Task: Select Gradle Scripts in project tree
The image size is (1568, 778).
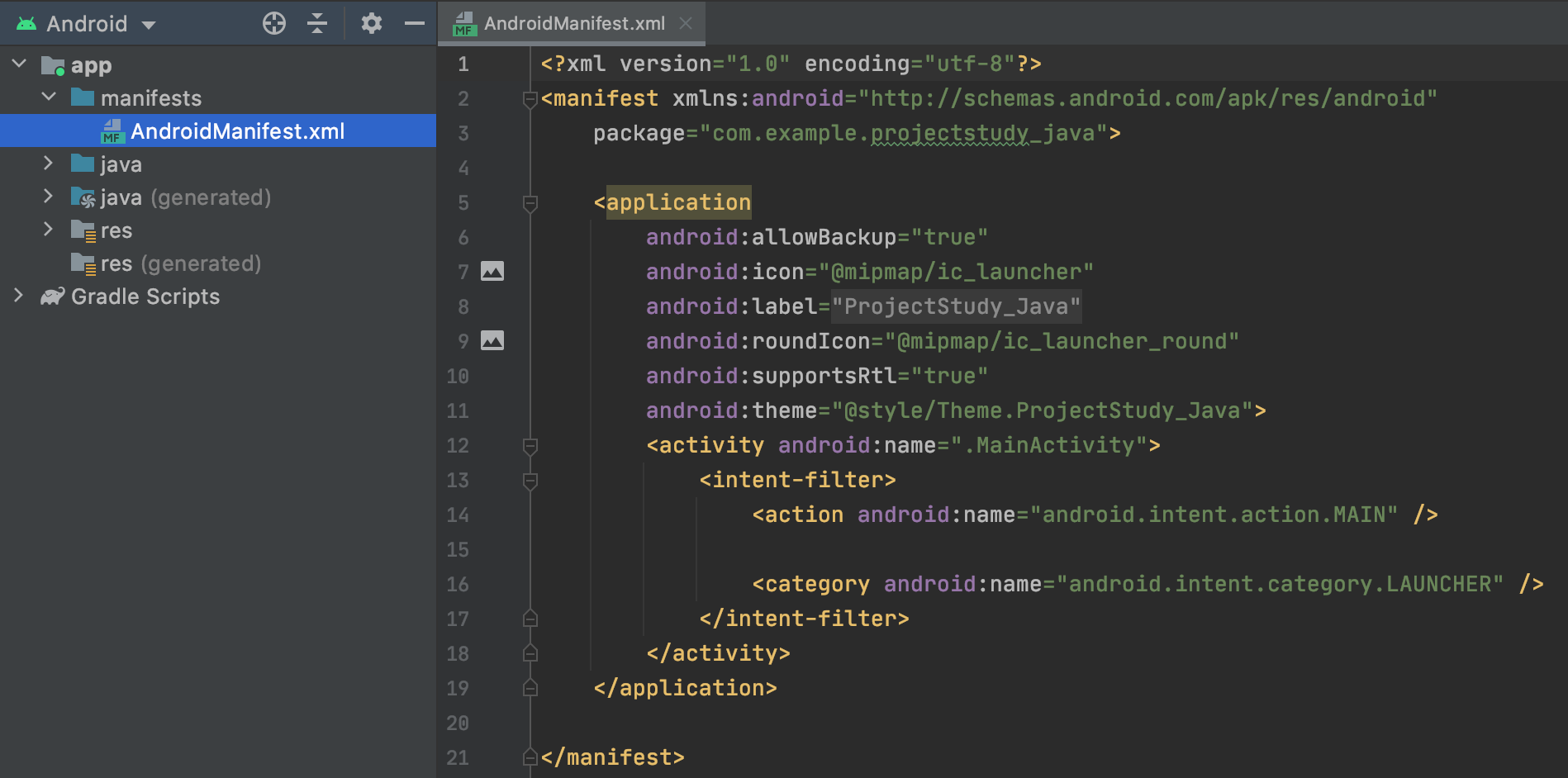Action: pyautogui.click(x=218, y=296)
